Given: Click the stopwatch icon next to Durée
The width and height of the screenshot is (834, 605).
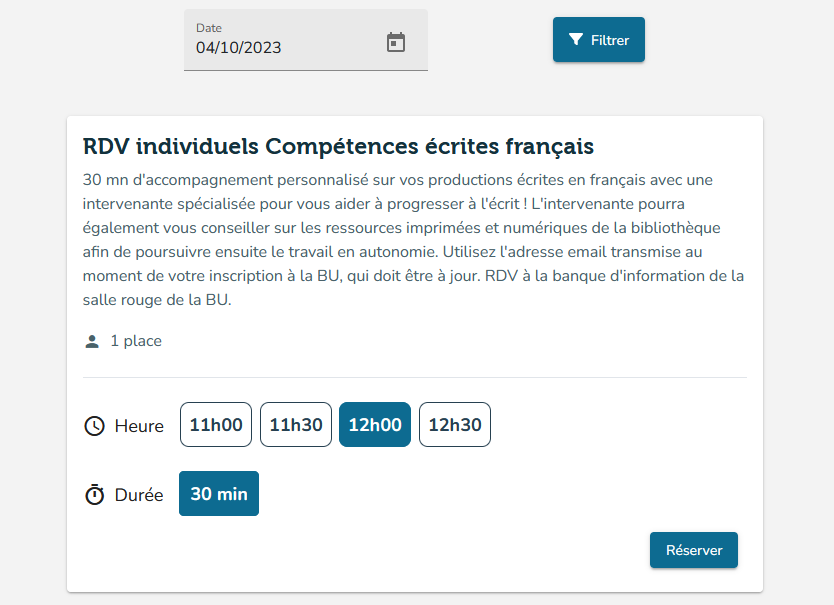Looking at the screenshot, I should (95, 494).
